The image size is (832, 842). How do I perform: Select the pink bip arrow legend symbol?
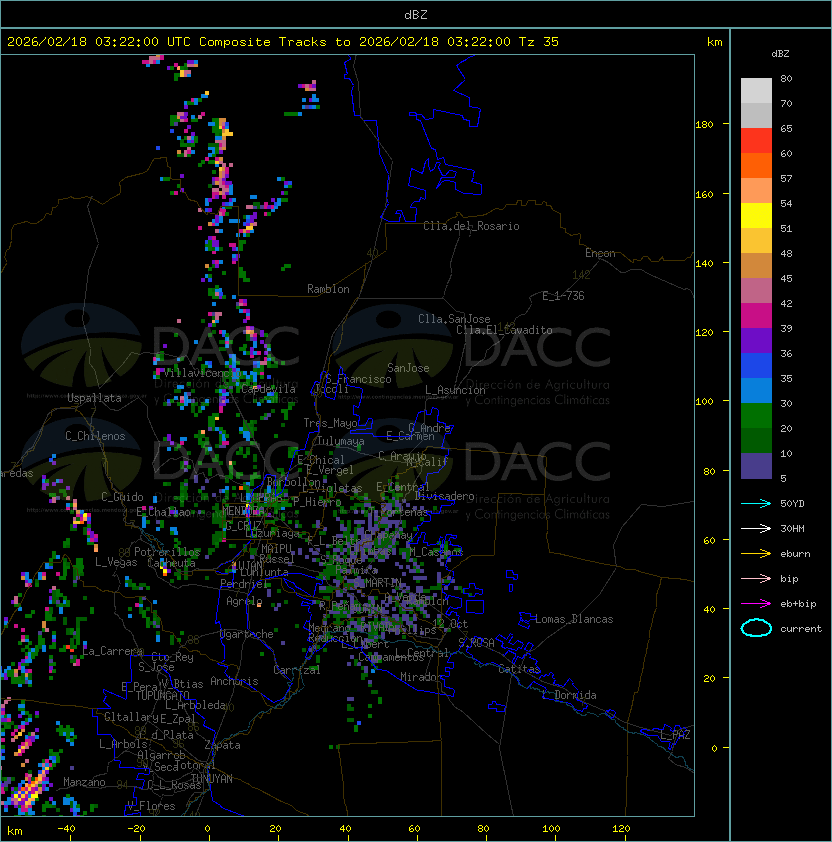click(756, 578)
